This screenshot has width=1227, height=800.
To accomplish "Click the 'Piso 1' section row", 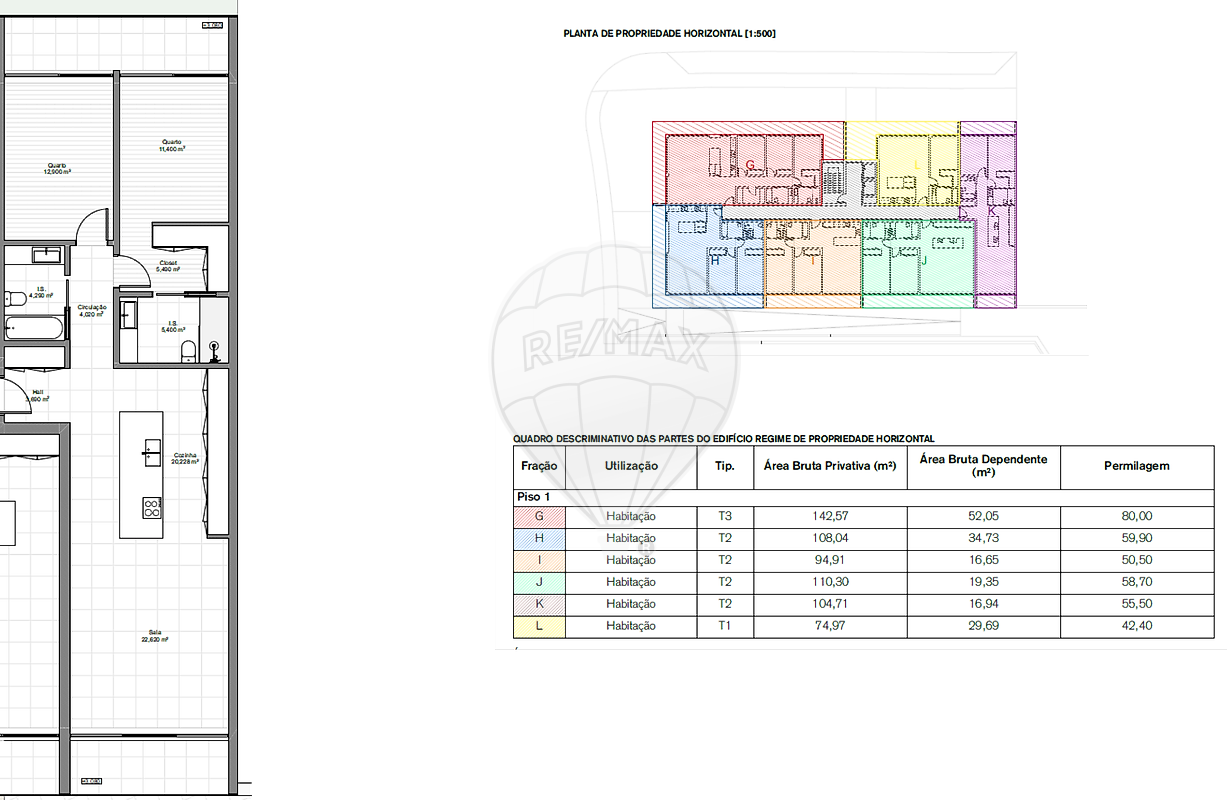I will 533,497.
